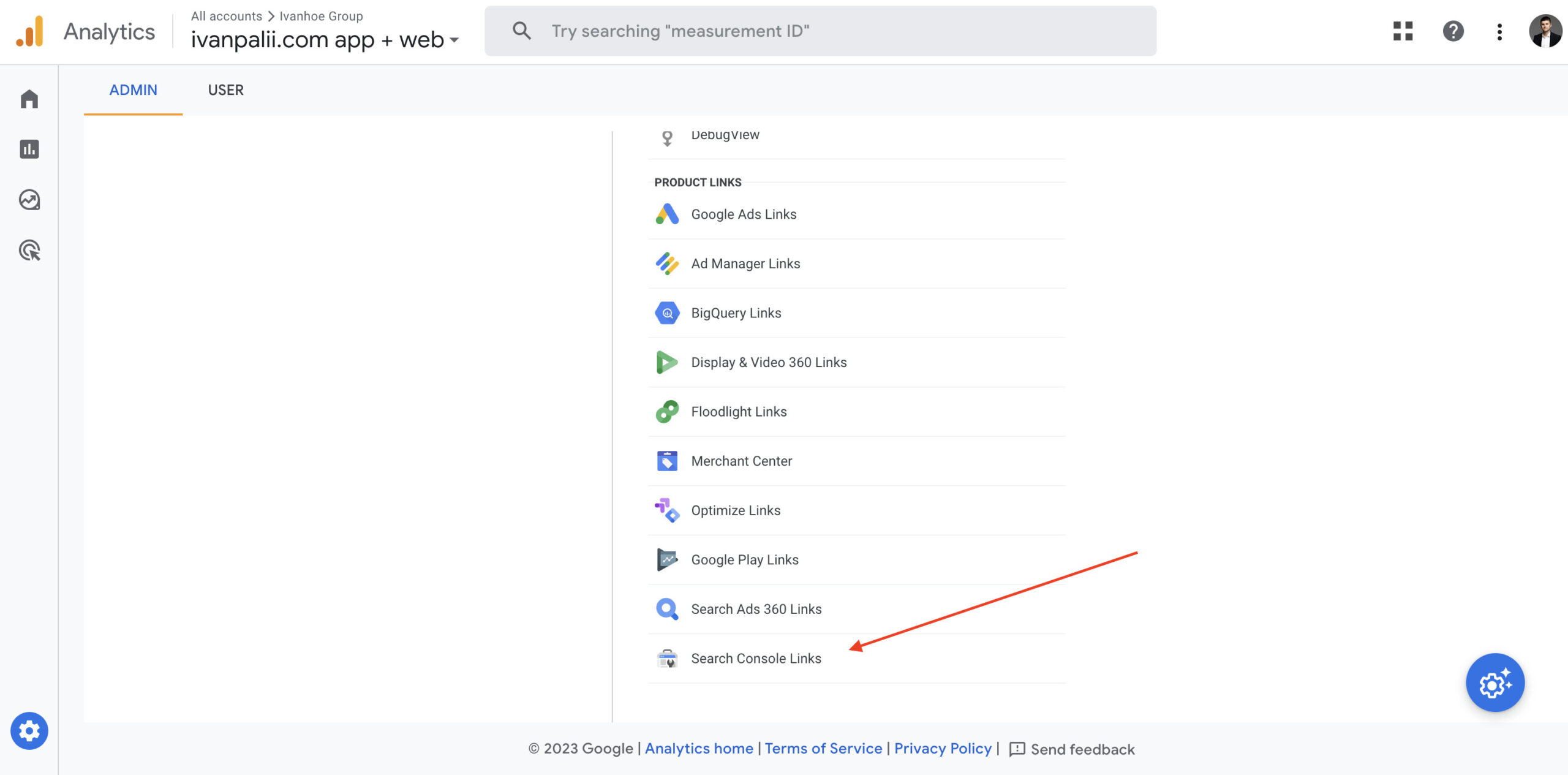Open Google Ads Links
The height and width of the screenshot is (775, 1568).
[744, 214]
